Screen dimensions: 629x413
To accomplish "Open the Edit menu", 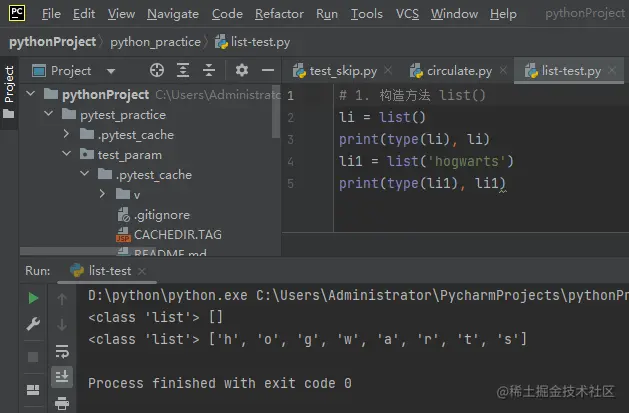I will 84,14.
